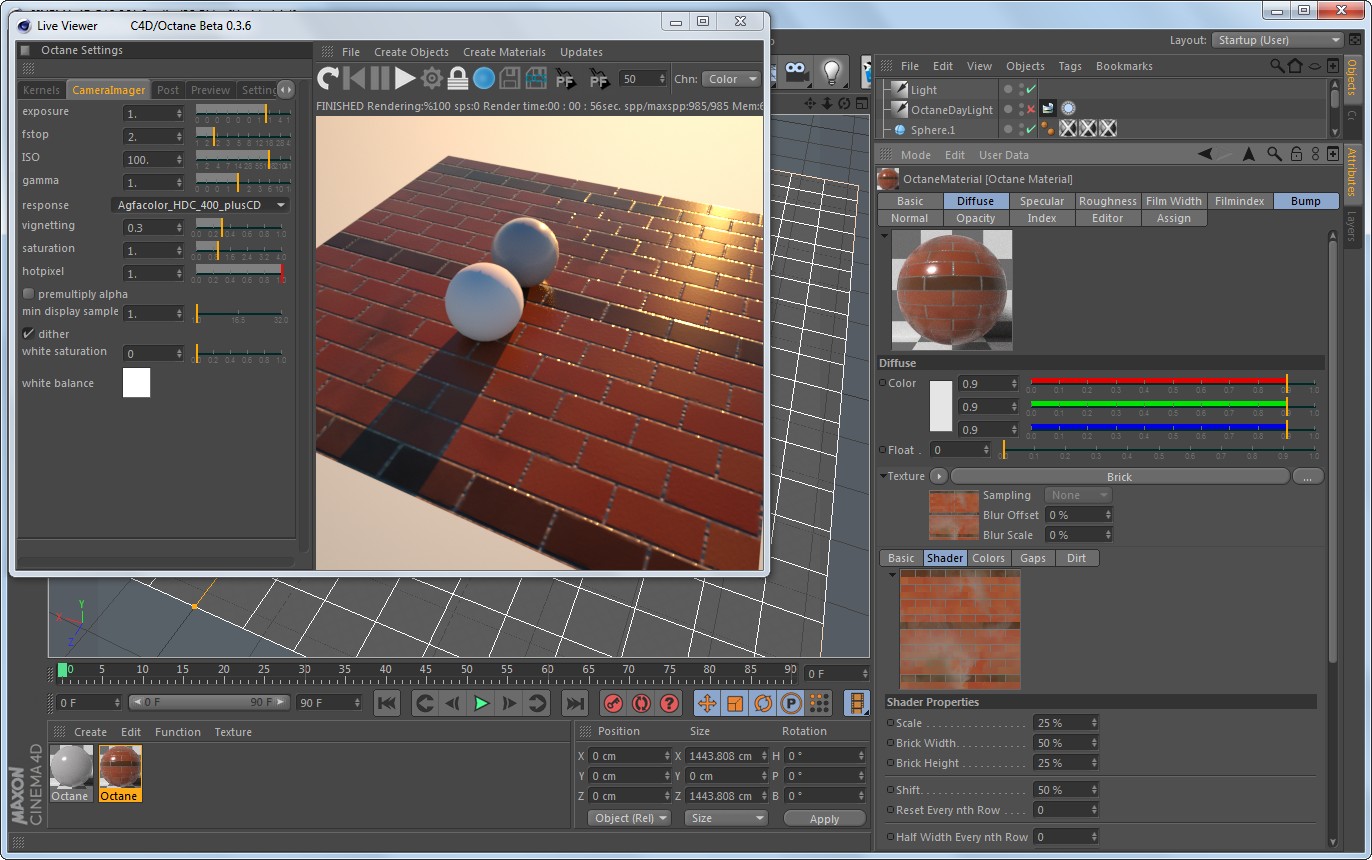The width and height of the screenshot is (1372, 860).
Task: Click the home icon in Objects panel
Action: [x=1296, y=66]
